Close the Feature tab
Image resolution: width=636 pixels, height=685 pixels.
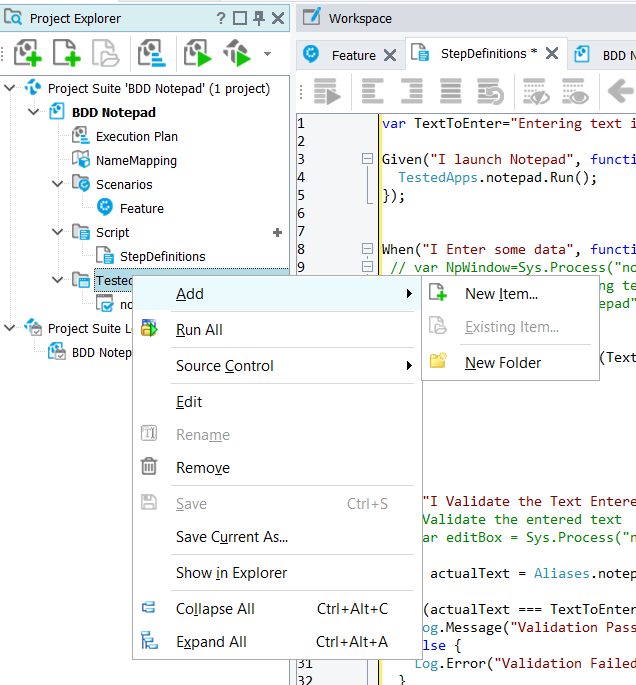[x=390, y=55]
